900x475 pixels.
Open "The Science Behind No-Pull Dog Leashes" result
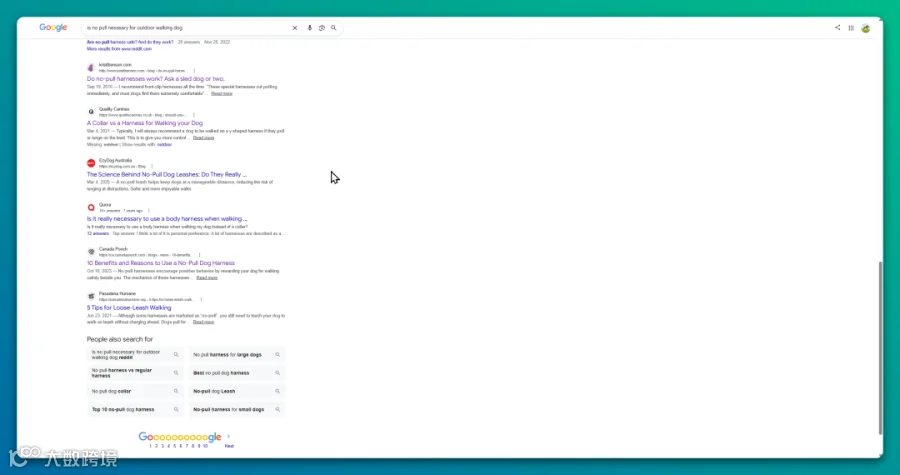coord(166,174)
